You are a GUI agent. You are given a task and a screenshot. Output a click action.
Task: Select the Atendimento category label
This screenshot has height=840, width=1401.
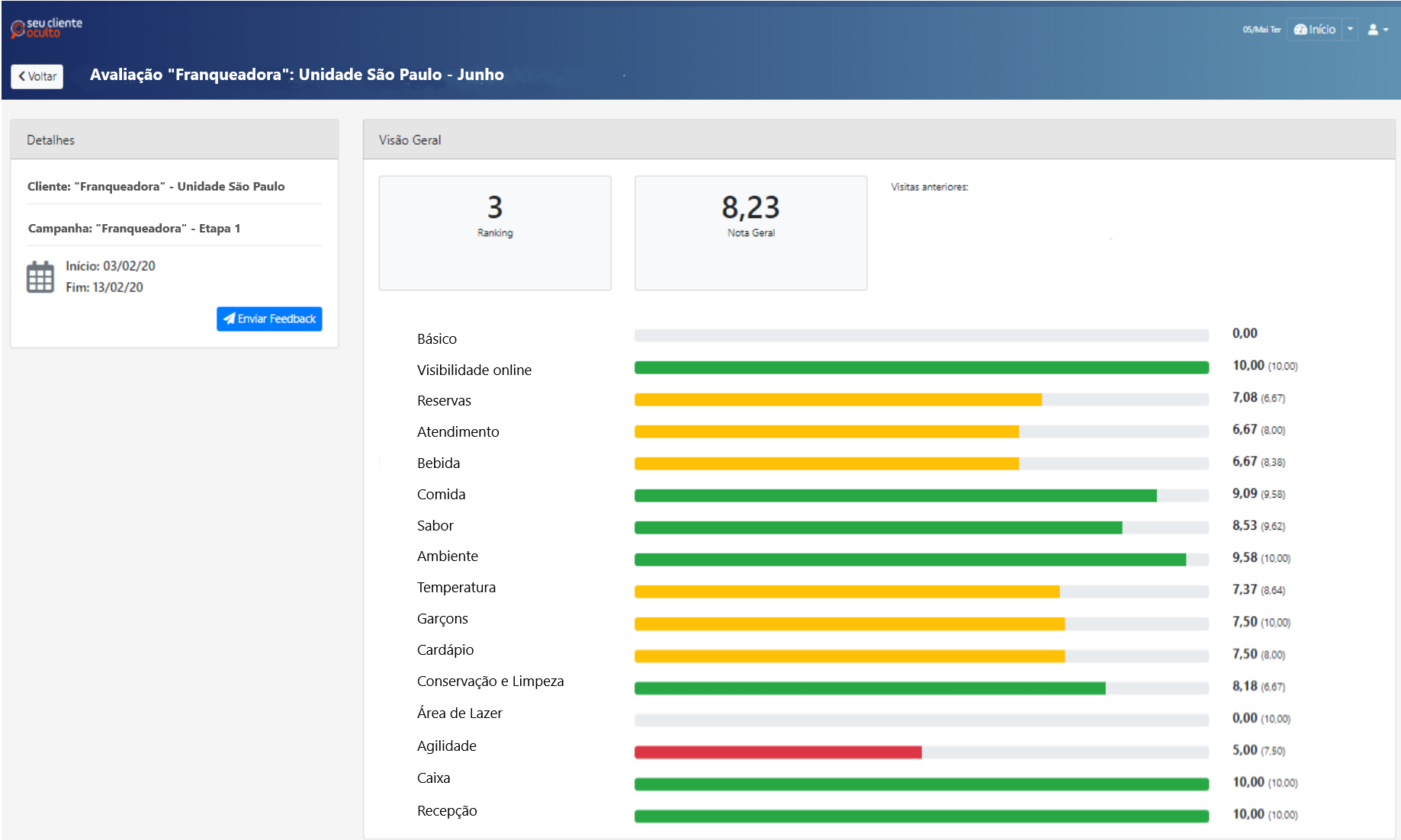pos(458,432)
